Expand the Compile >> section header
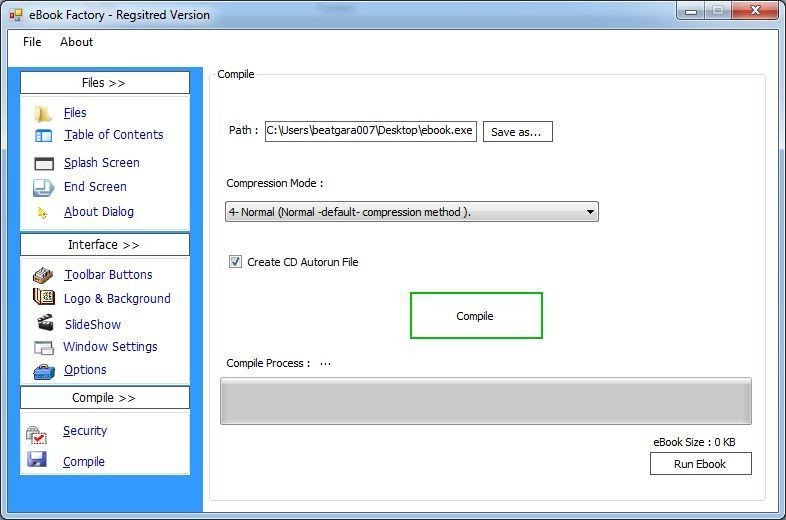The width and height of the screenshot is (786, 520). click(105, 398)
